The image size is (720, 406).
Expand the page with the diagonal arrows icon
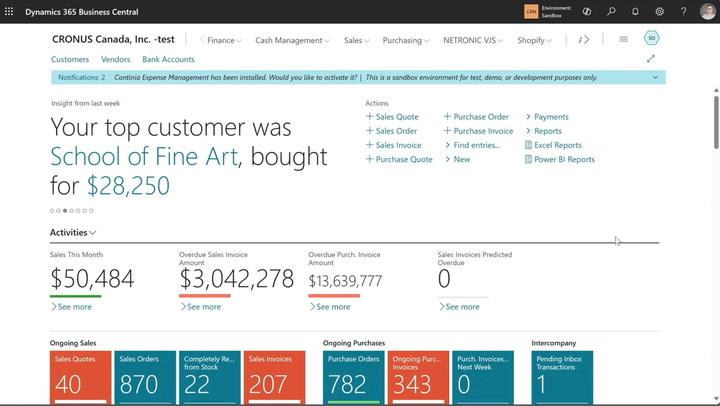(x=651, y=59)
